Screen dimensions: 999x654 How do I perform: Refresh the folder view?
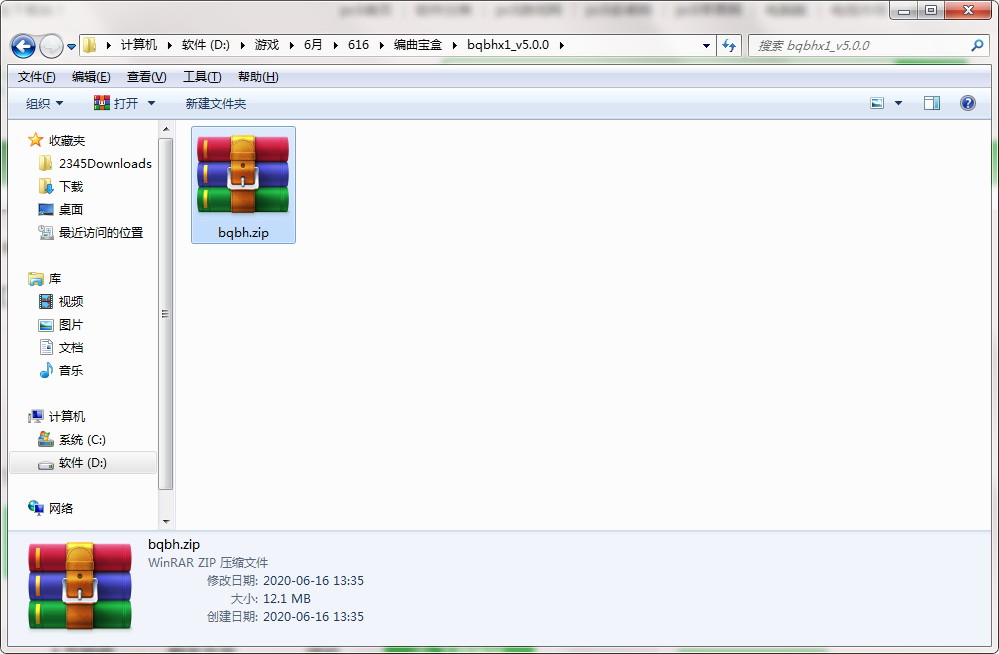pos(729,46)
